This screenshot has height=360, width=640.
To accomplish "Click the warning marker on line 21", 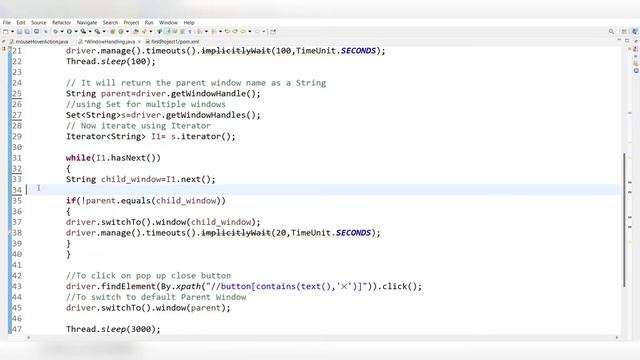I will pos(10,50).
